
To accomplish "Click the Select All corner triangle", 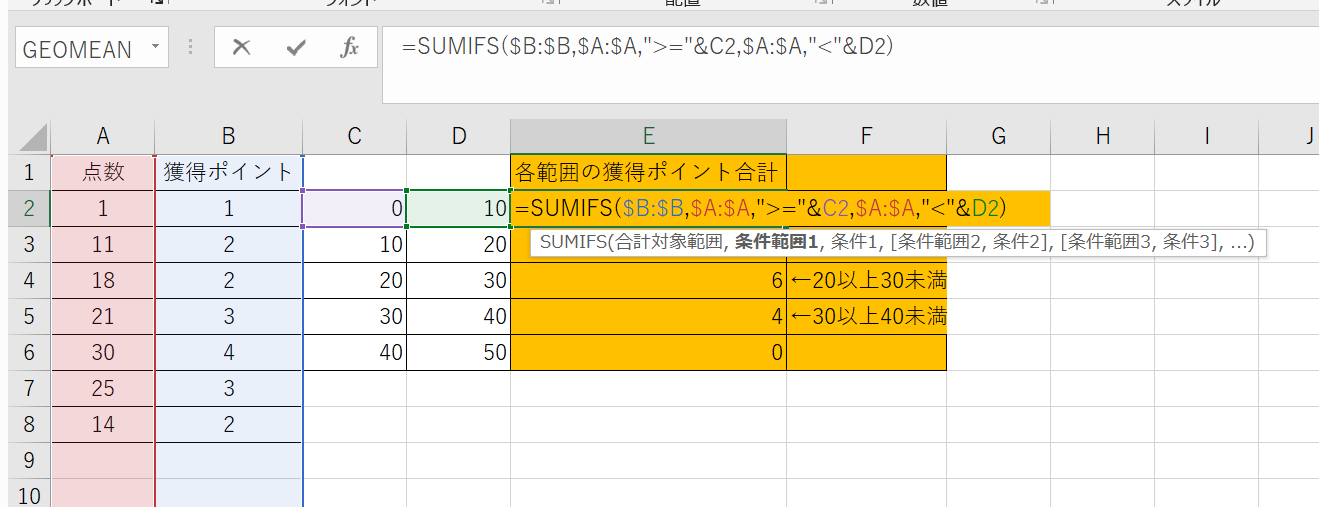I will pyautogui.click(x=33, y=137).
